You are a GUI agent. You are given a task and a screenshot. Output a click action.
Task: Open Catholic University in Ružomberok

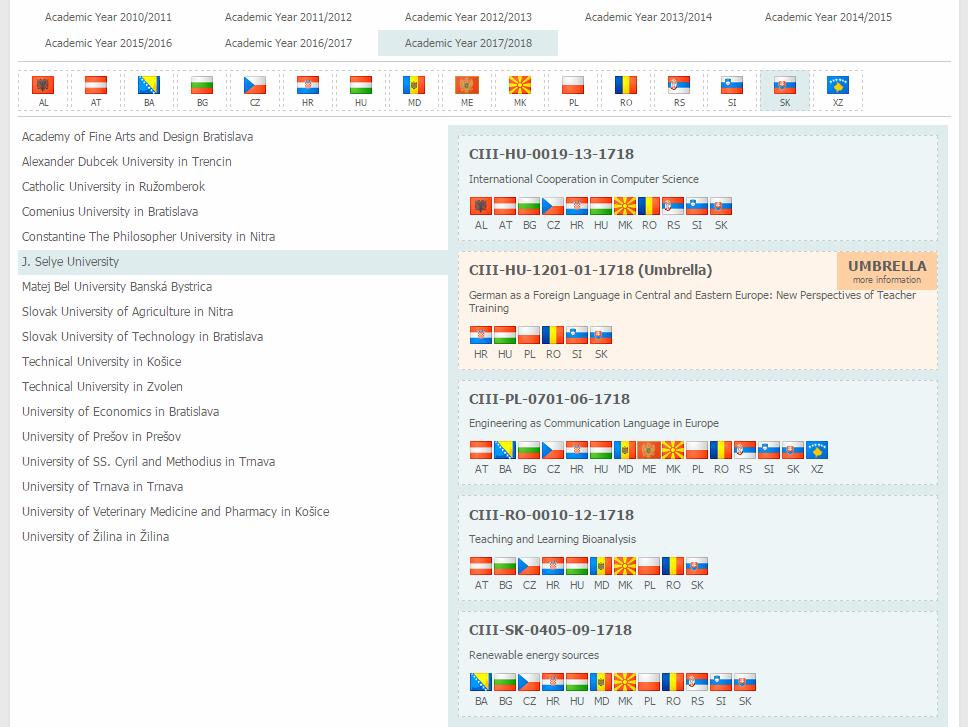113,186
